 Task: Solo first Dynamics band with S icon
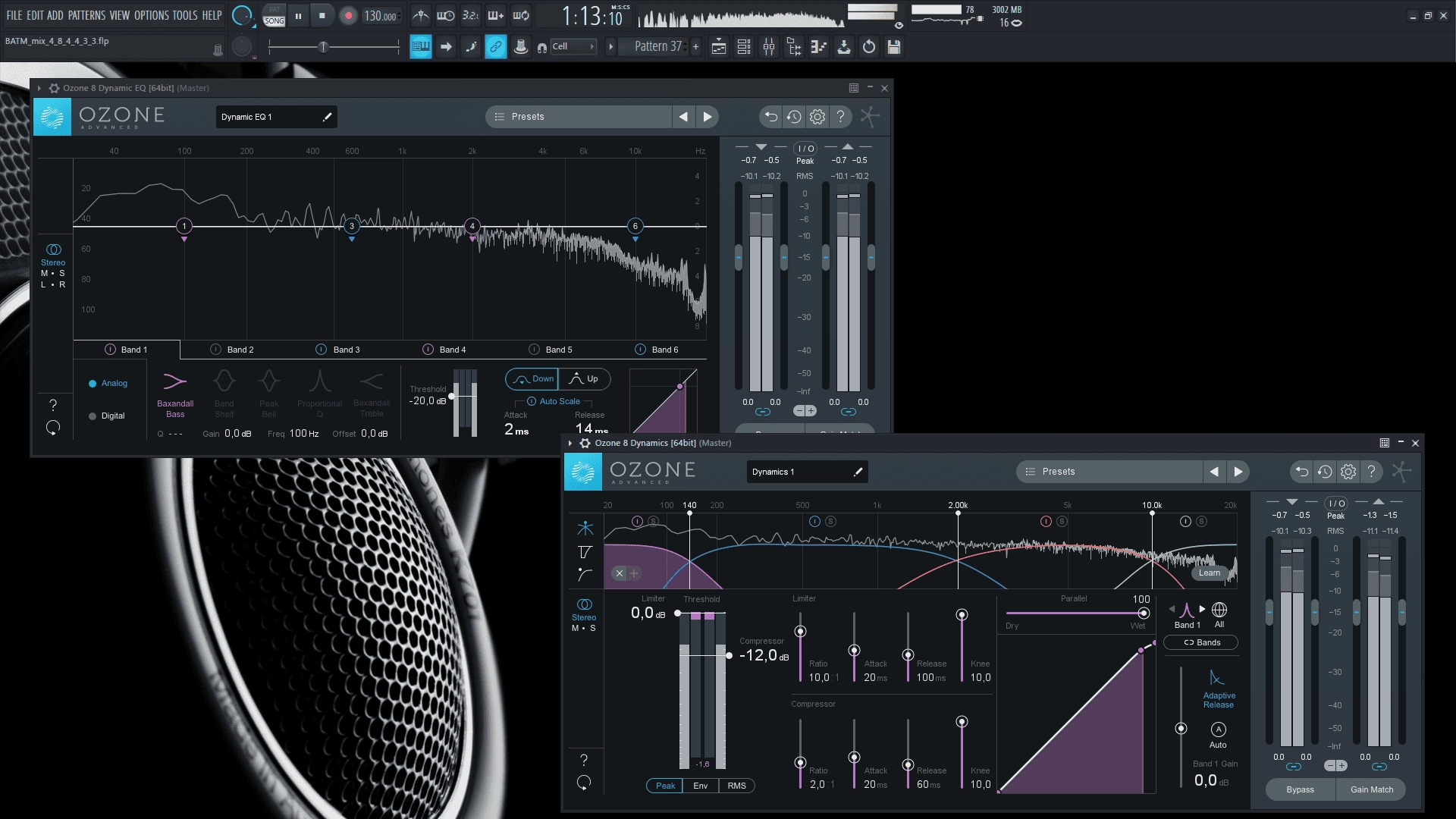click(653, 521)
